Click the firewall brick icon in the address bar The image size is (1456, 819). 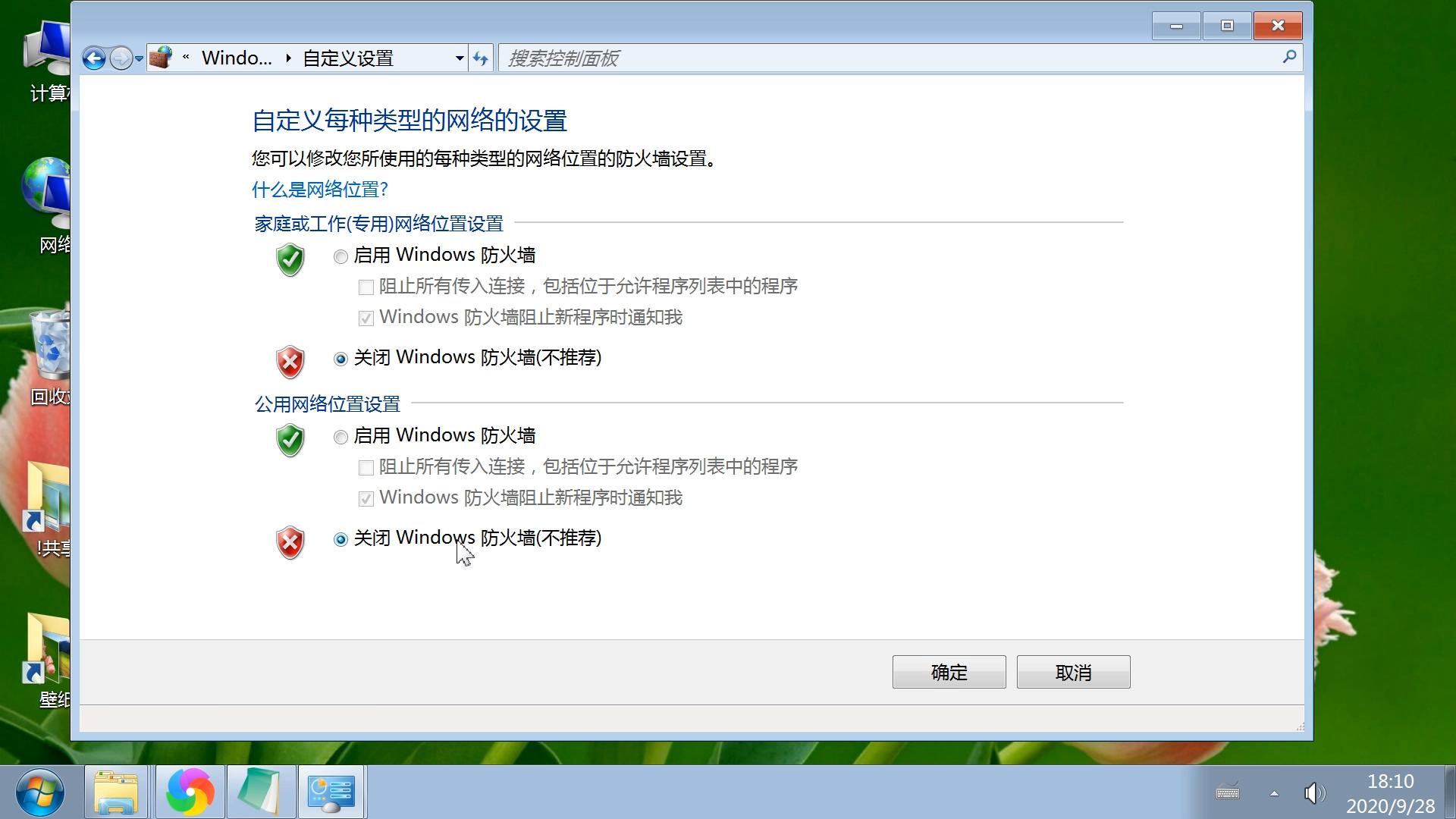pos(160,57)
